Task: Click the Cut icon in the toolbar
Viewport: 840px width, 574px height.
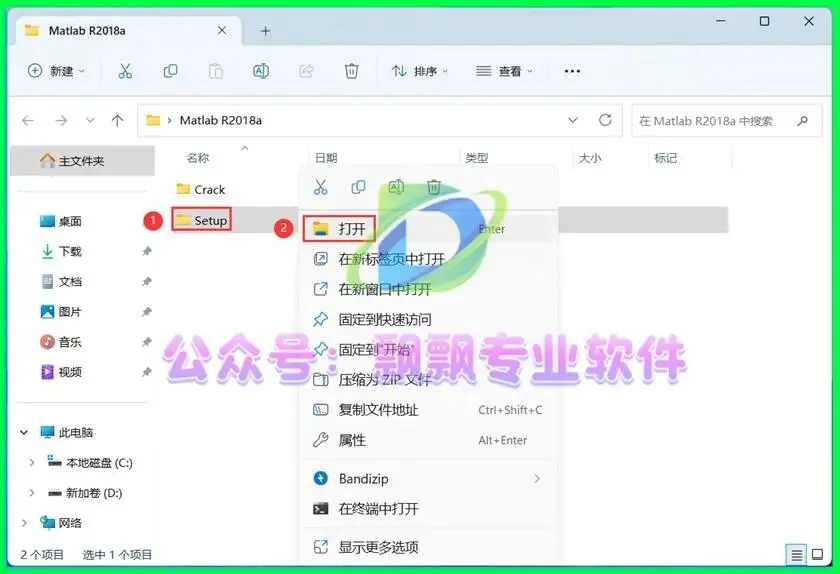Action: 125,71
